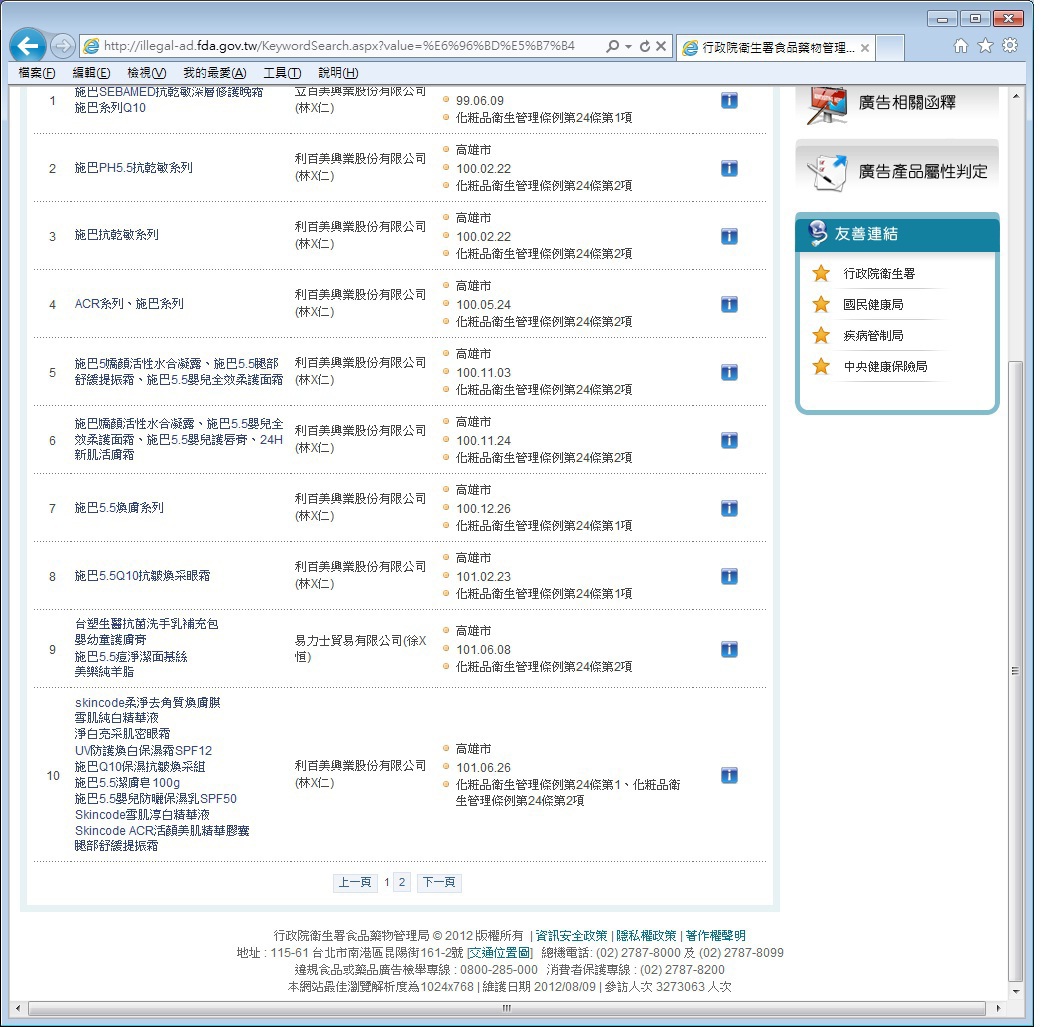
Task: Click product text 施巴5.5Q10抗皺煥采眼霜
Action: pyautogui.click(x=142, y=575)
